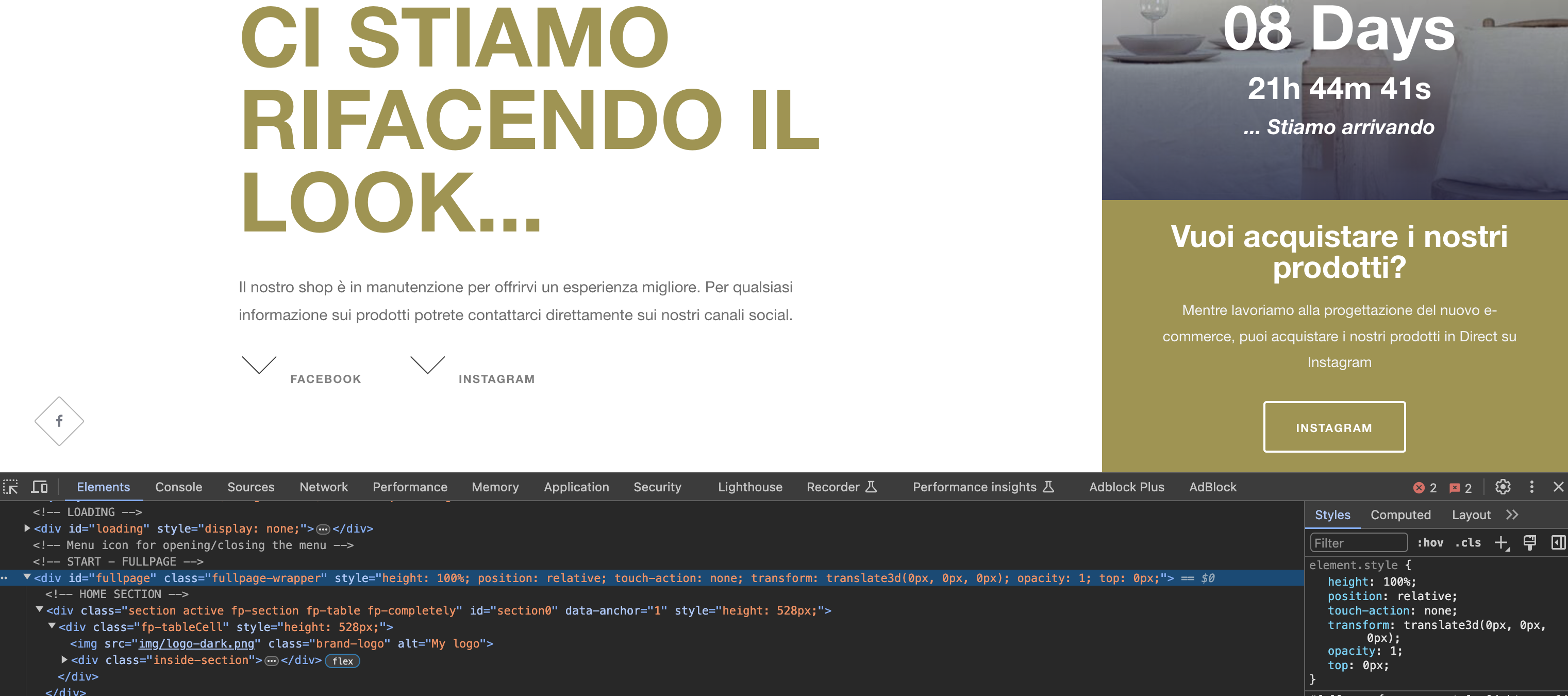Open the Network tab
This screenshot has height=696, width=1568.
323,487
